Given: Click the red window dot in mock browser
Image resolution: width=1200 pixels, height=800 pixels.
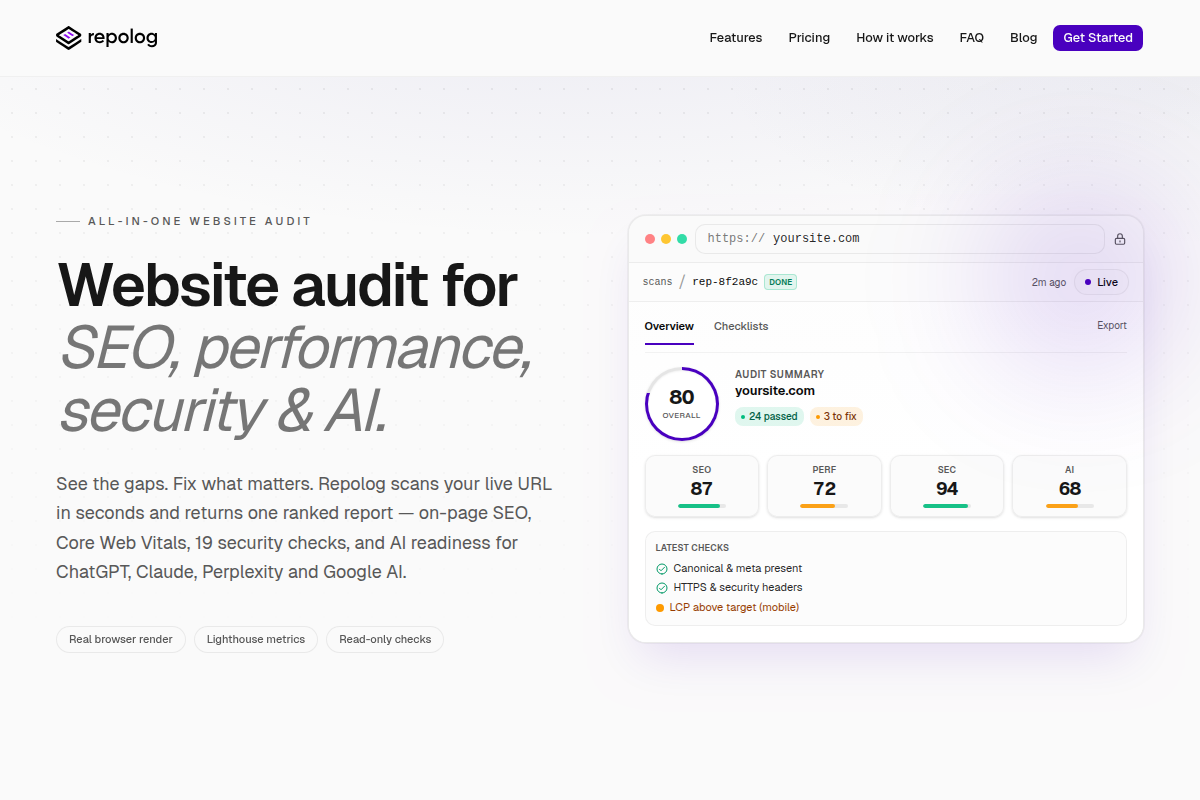Looking at the screenshot, I should pyautogui.click(x=650, y=239).
